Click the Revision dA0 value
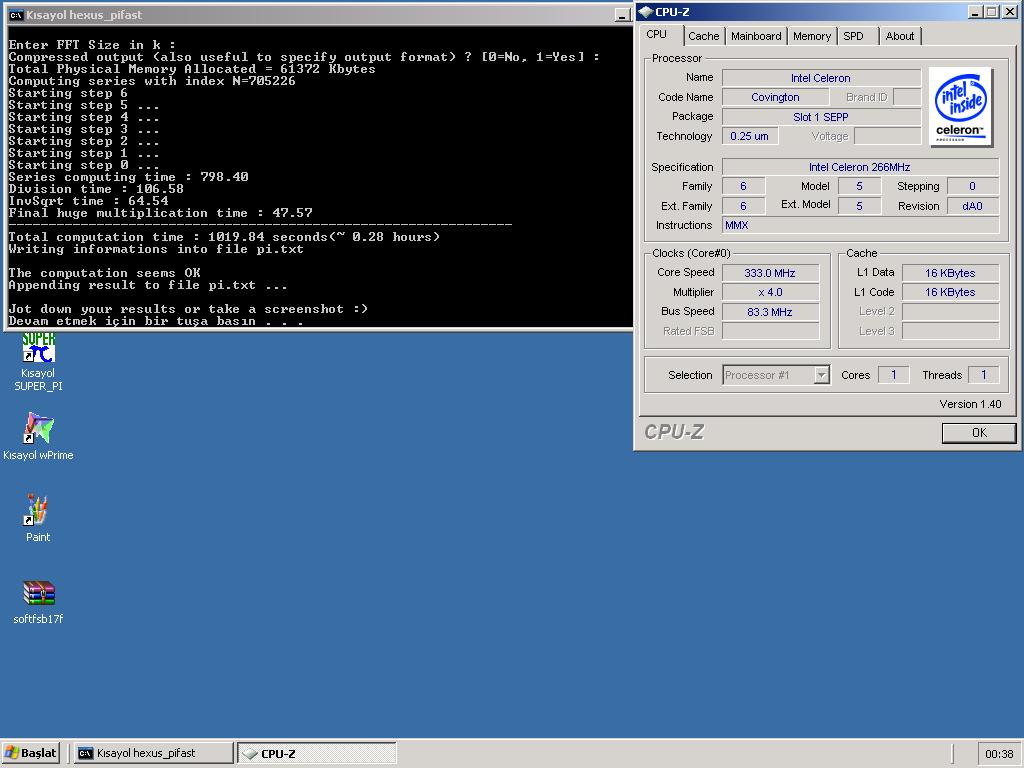This screenshot has height=768, width=1024. (x=972, y=206)
